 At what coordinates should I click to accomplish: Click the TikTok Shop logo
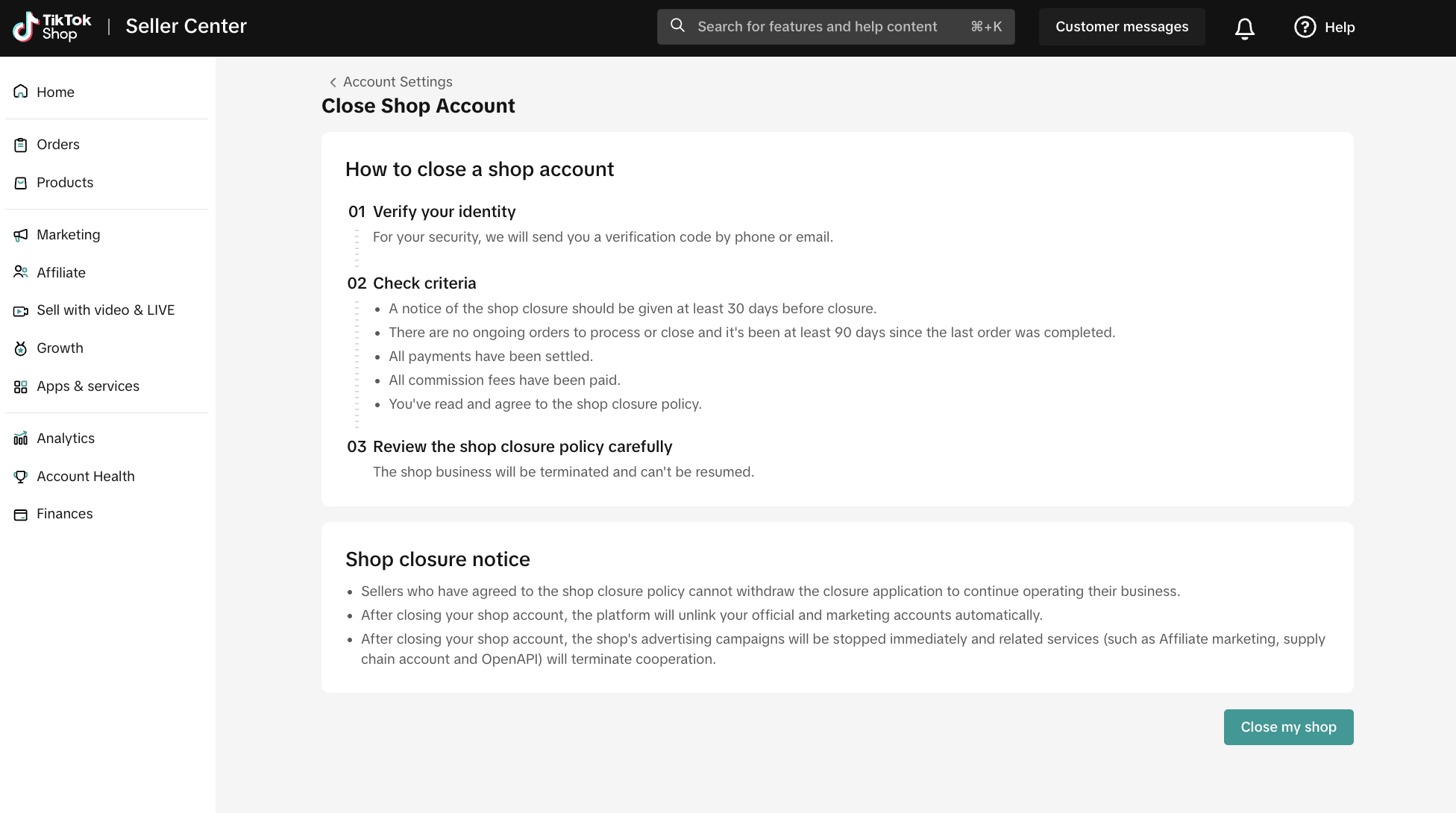point(52,27)
